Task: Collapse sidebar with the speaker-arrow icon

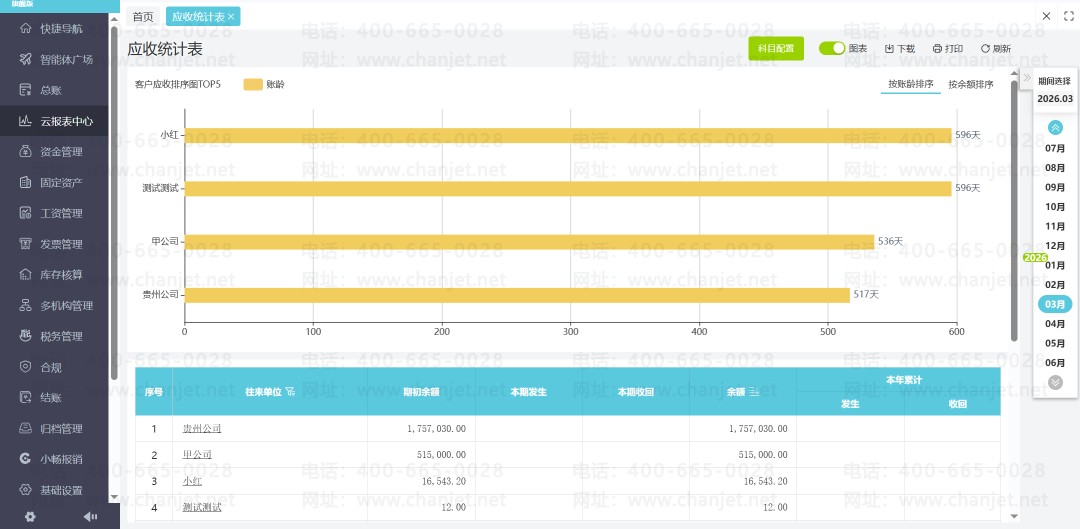Action: [90, 517]
